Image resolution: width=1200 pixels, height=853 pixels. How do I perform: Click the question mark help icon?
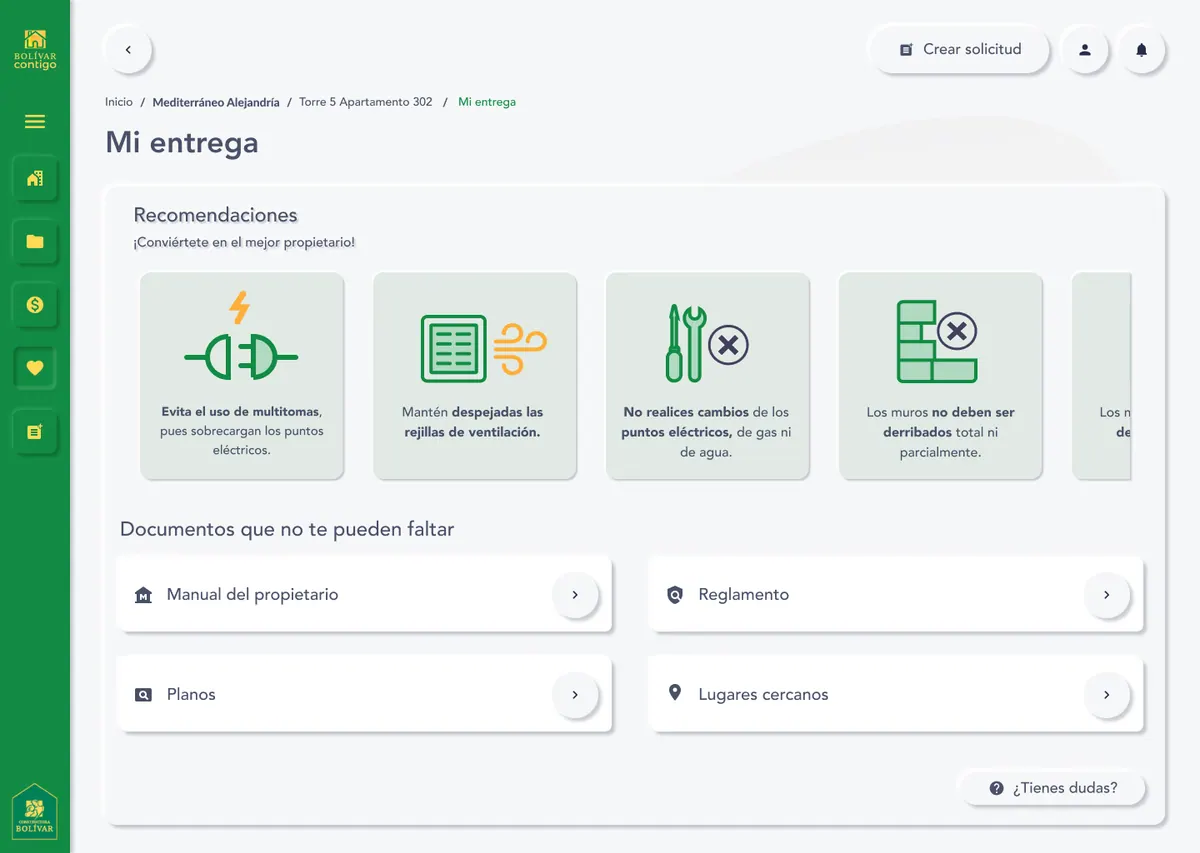coord(996,788)
